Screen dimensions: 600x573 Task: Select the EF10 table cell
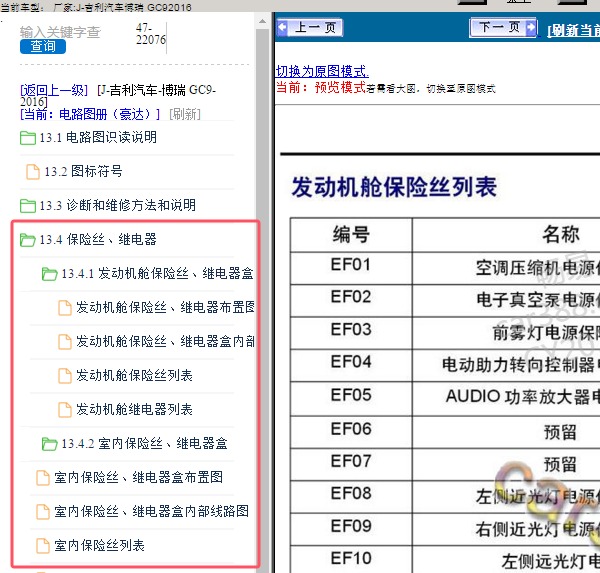[351, 559]
